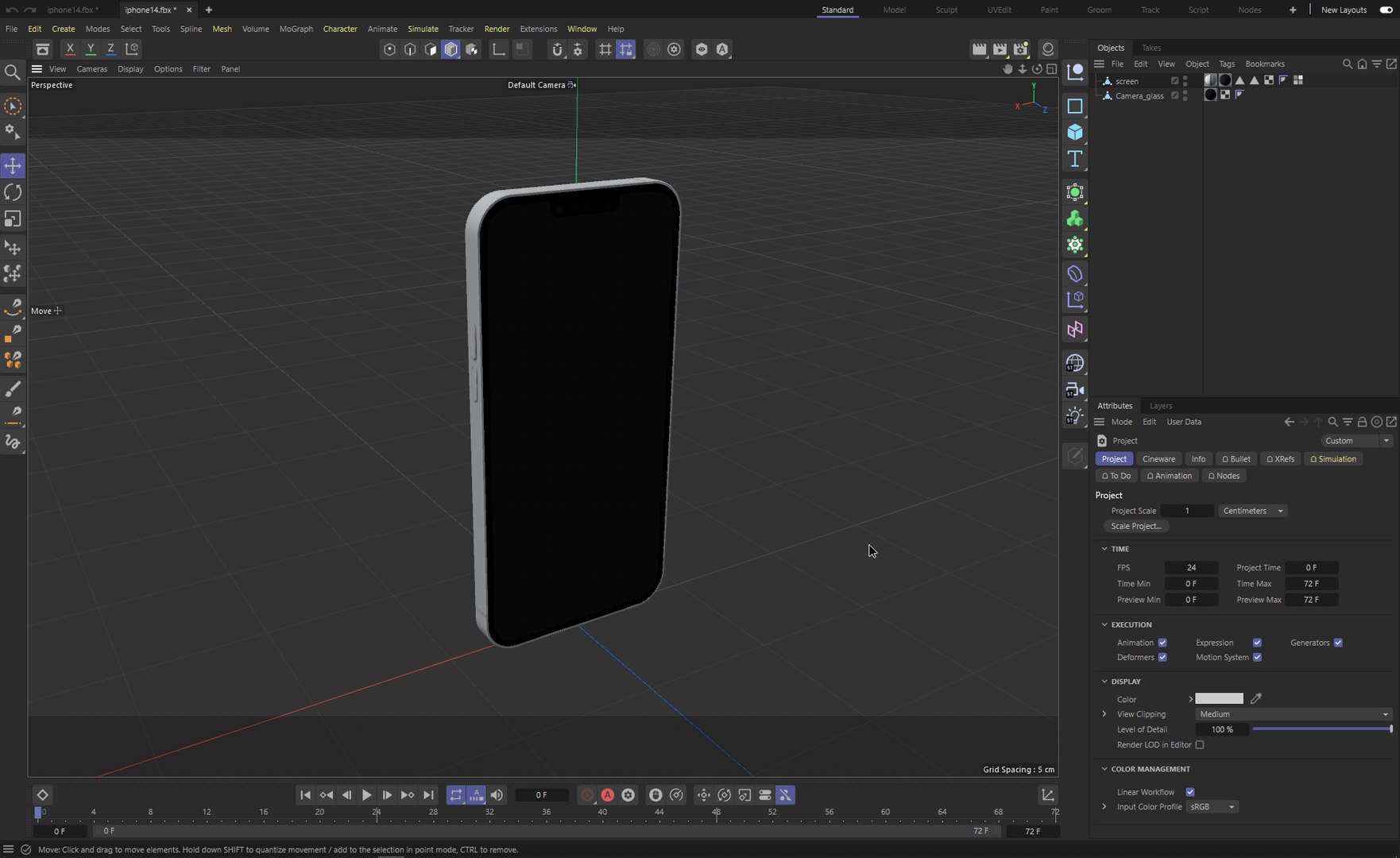Image resolution: width=1400 pixels, height=858 pixels.
Task: Click the Play forward button
Action: pyautogui.click(x=366, y=795)
